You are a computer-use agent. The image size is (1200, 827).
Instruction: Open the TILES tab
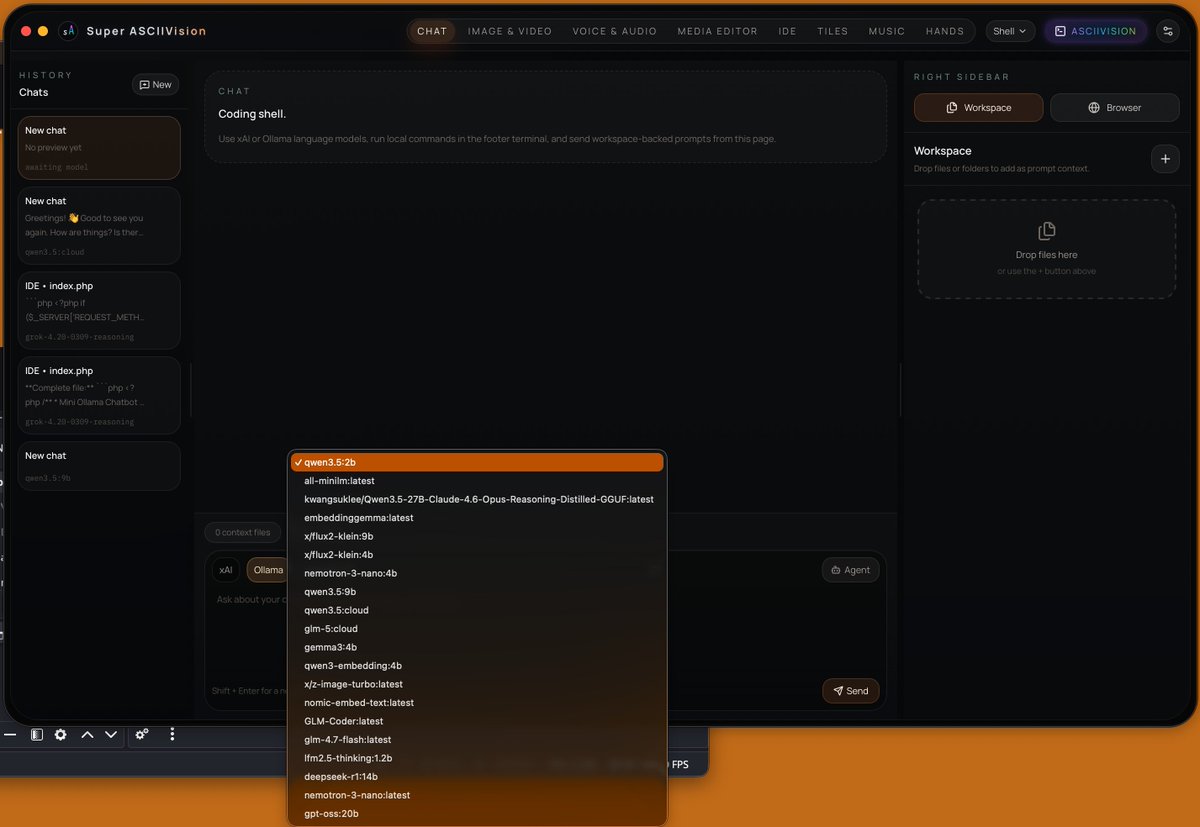click(x=833, y=31)
